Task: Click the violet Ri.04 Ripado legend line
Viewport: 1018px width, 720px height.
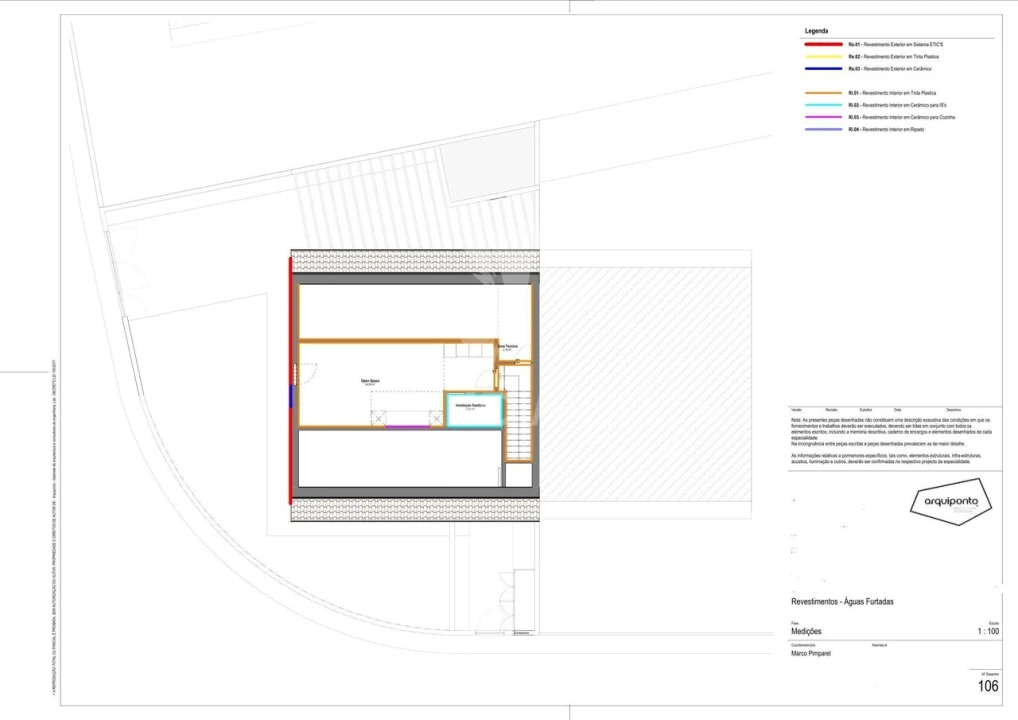Action: coord(823,130)
